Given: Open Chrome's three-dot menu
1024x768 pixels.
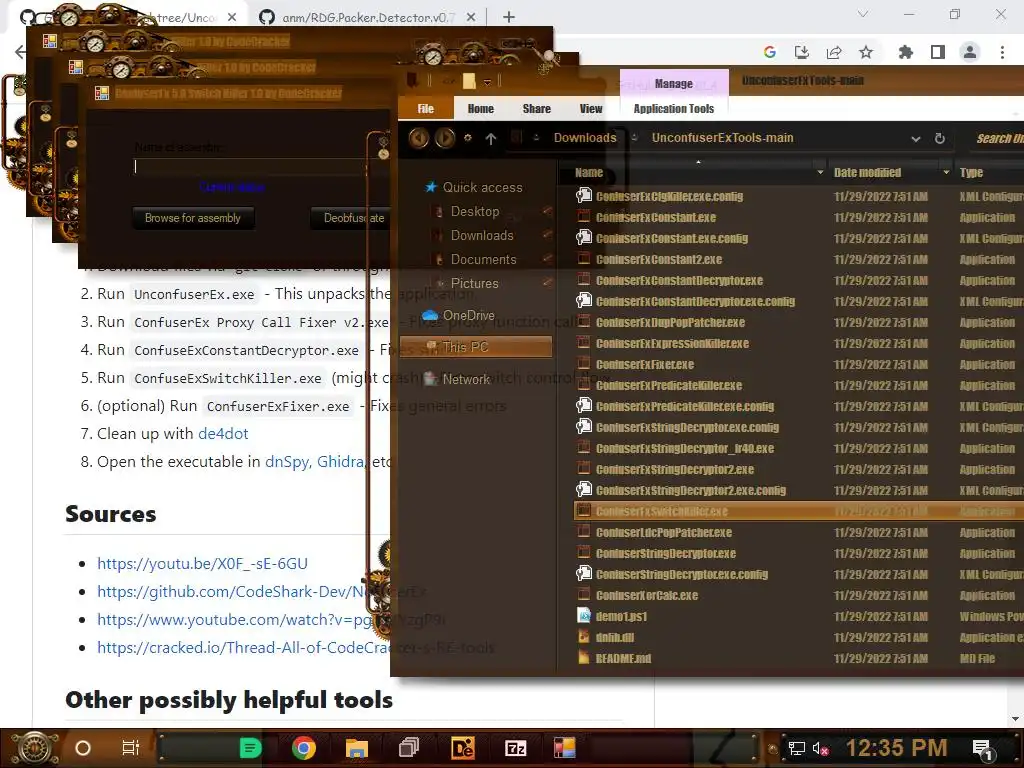Looking at the screenshot, I should point(1002,52).
